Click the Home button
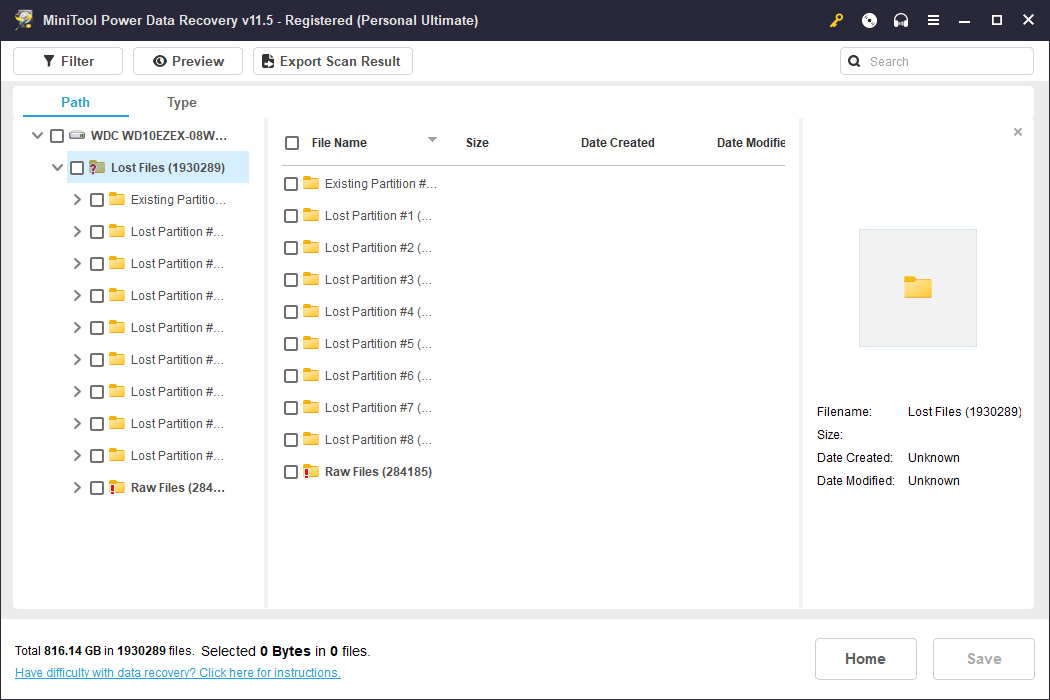The width and height of the screenshot is (1050, 700). (865, 659)
